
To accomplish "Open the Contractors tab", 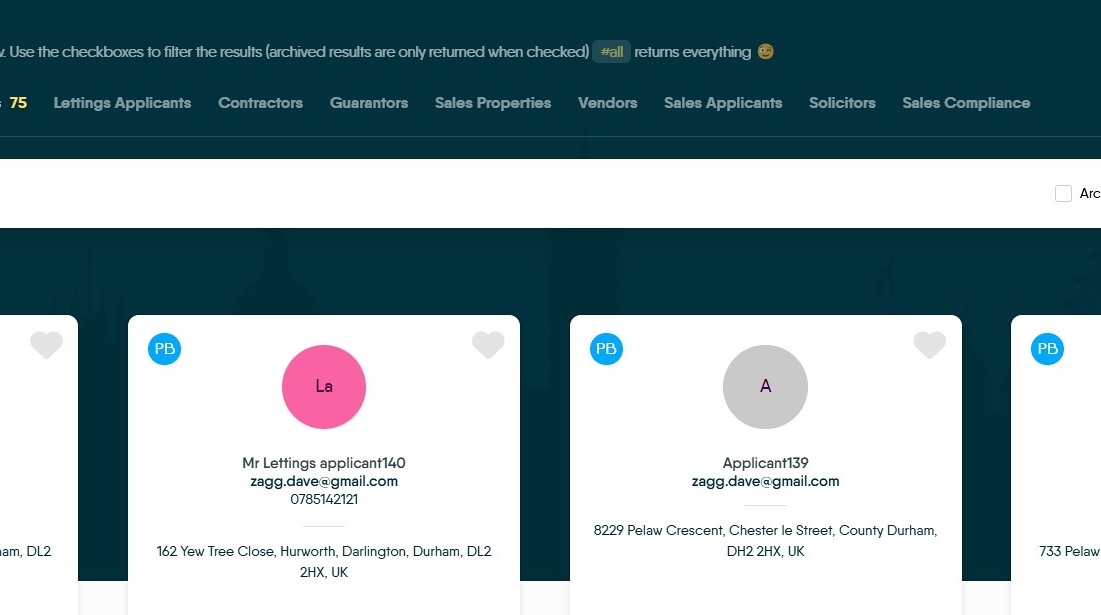I will [261, 102].
